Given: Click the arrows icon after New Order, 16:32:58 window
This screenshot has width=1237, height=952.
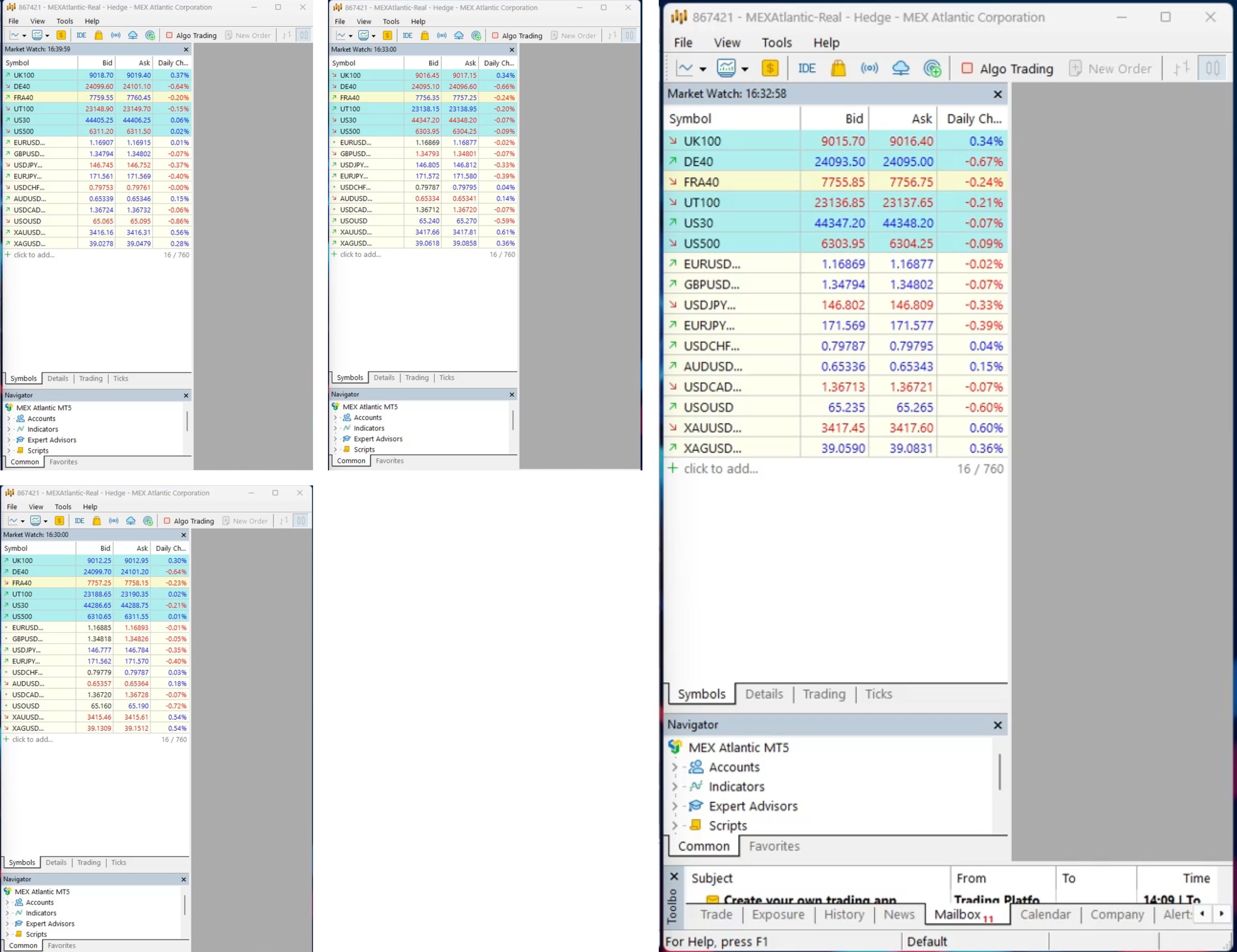Looking at the screenshot, I should pyautogui.click(x=1181, y=68).
